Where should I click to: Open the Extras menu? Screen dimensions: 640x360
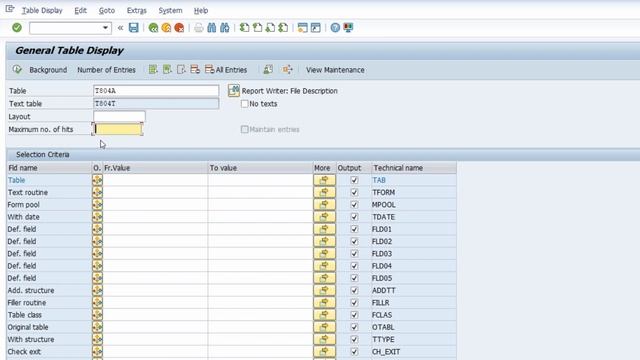pos(137,11)
